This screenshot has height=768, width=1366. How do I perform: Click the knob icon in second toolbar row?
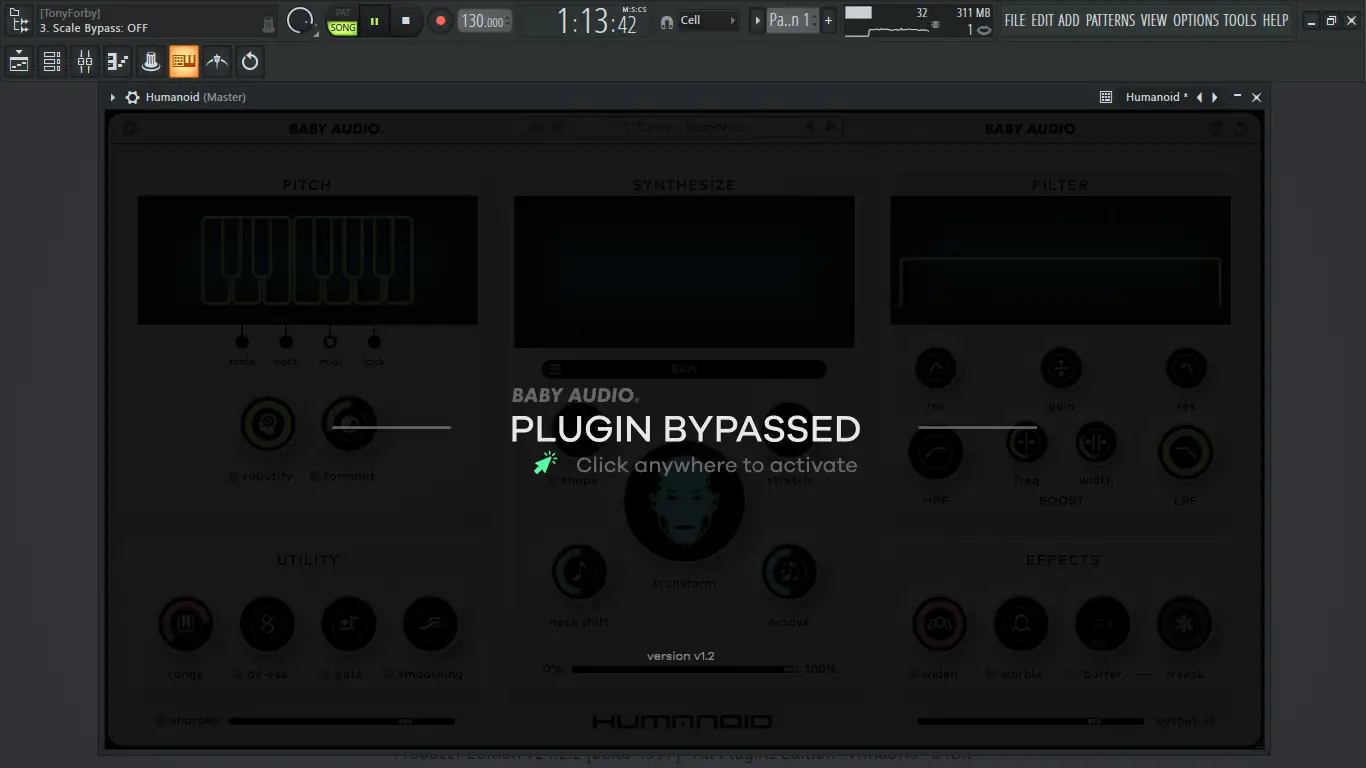click(151, 62)
